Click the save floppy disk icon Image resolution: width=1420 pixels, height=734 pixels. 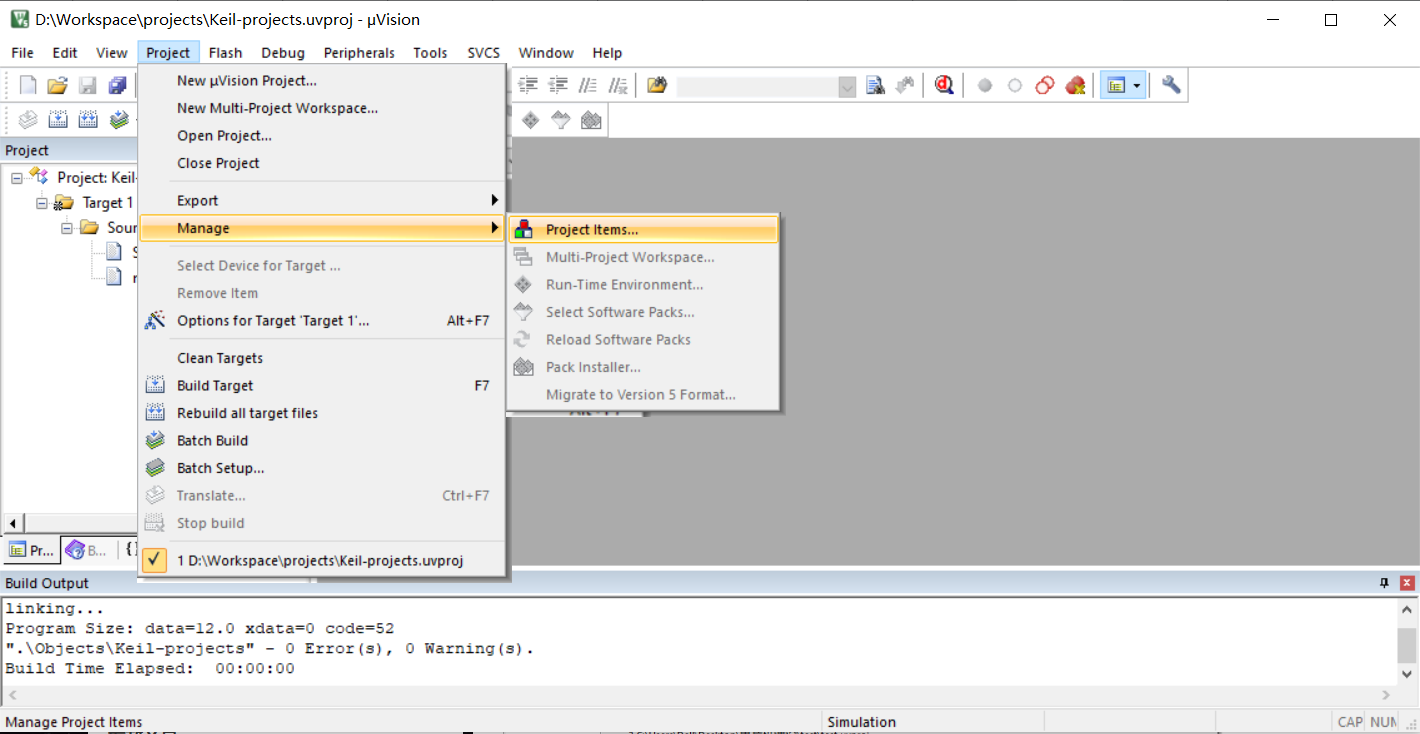[x=88, y=86]
